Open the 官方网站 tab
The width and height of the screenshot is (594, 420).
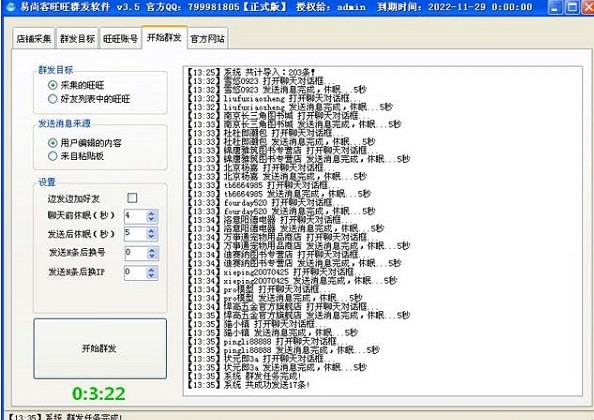point(207,38)
